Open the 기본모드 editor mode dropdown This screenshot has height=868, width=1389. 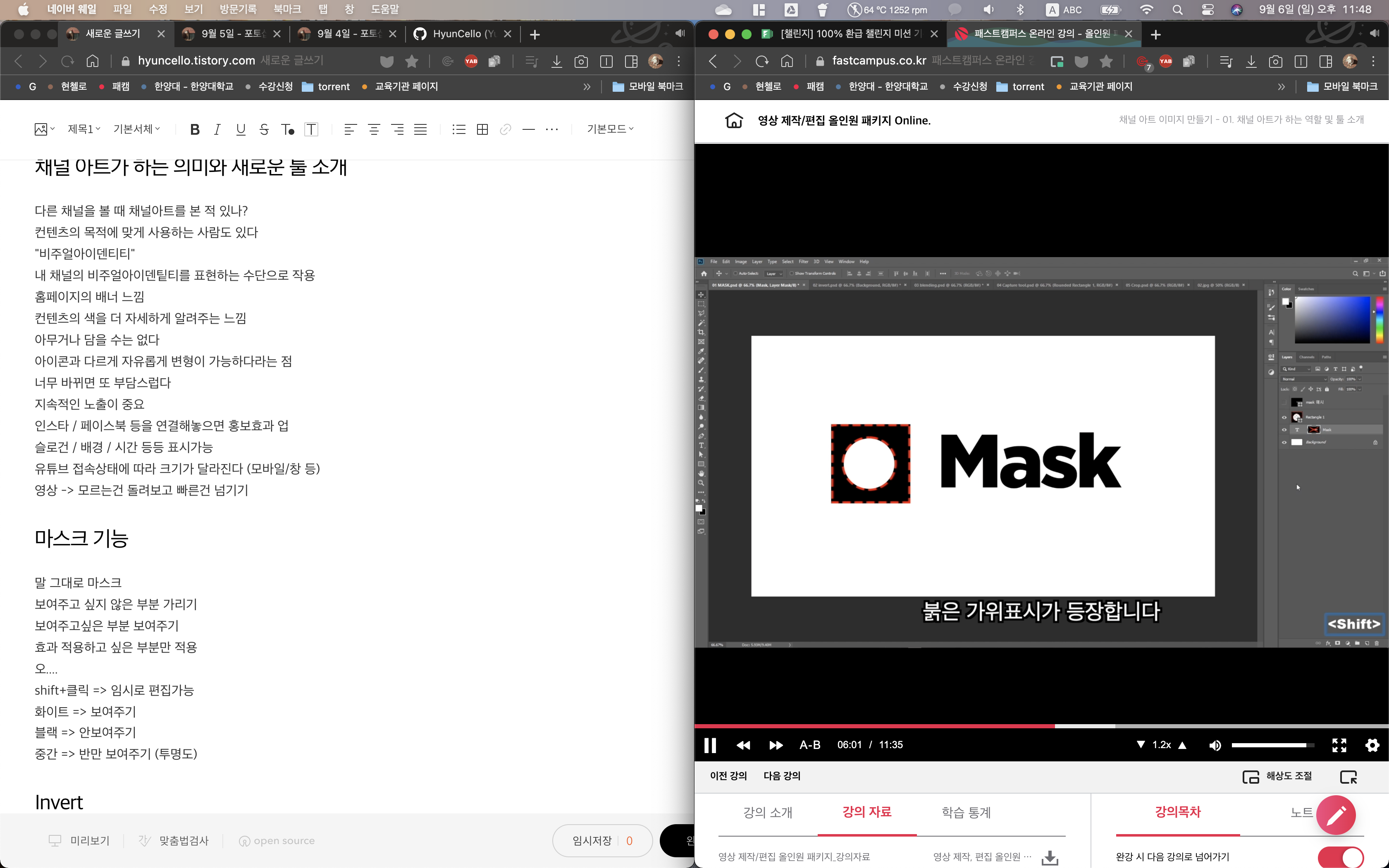click(x=610, y=129)
